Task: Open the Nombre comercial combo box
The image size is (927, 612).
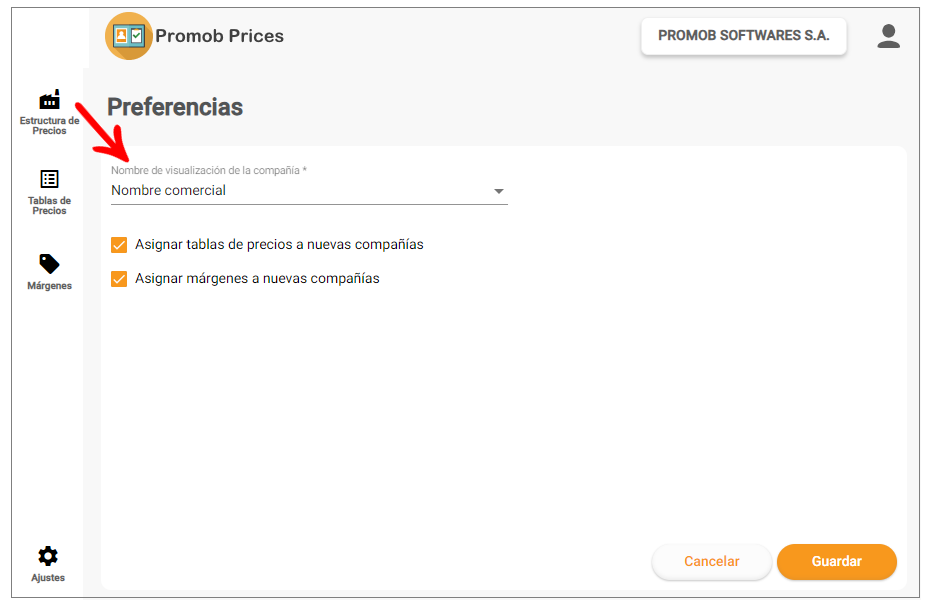Action: coord(309,190)
